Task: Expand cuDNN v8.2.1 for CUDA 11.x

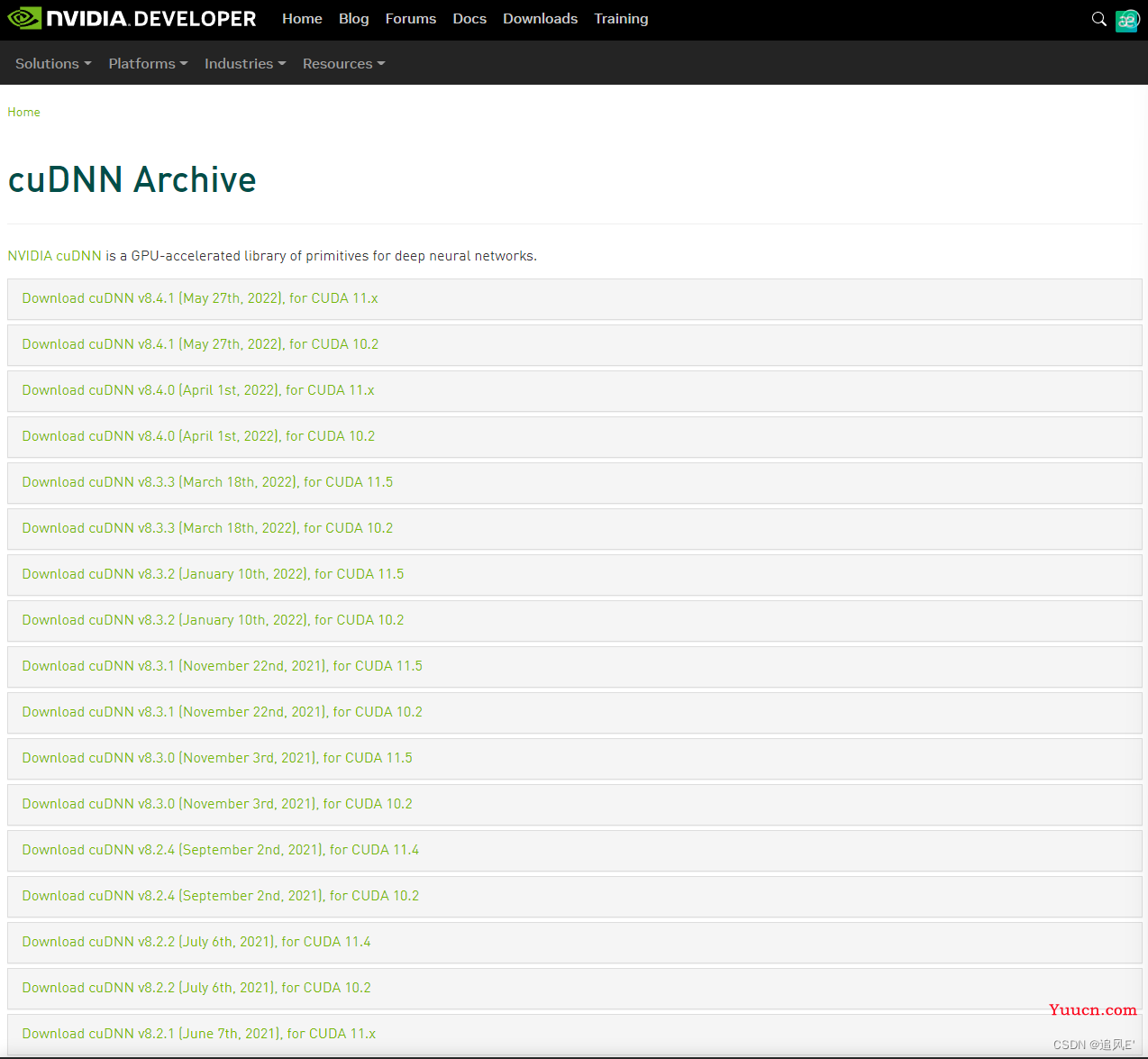Action: (x=574, y=1035)
